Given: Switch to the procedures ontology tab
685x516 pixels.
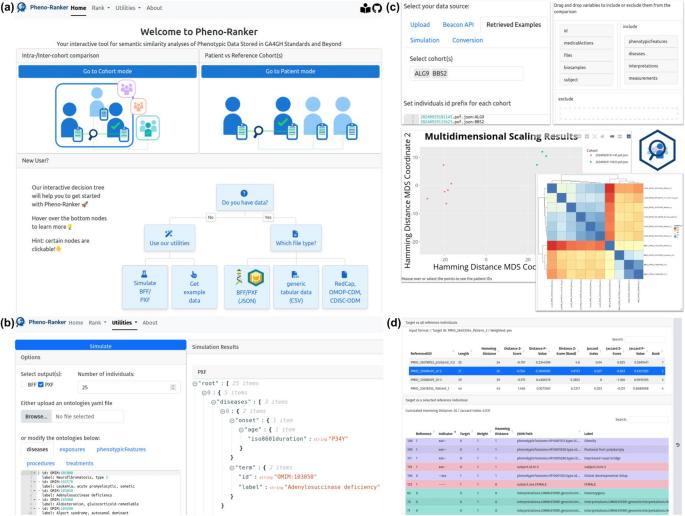Looking at the screenshot, I should 41,463.
